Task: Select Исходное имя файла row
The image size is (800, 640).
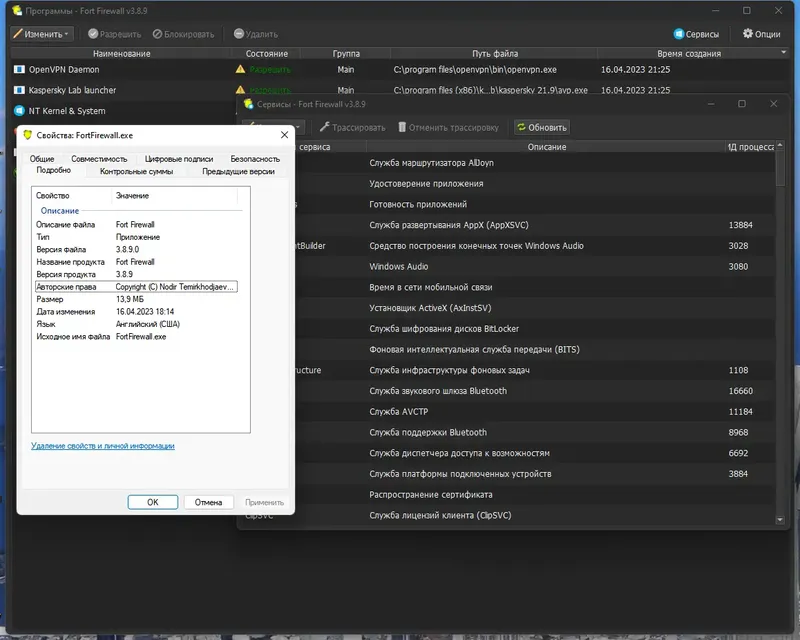Action: tap(136, 337)
